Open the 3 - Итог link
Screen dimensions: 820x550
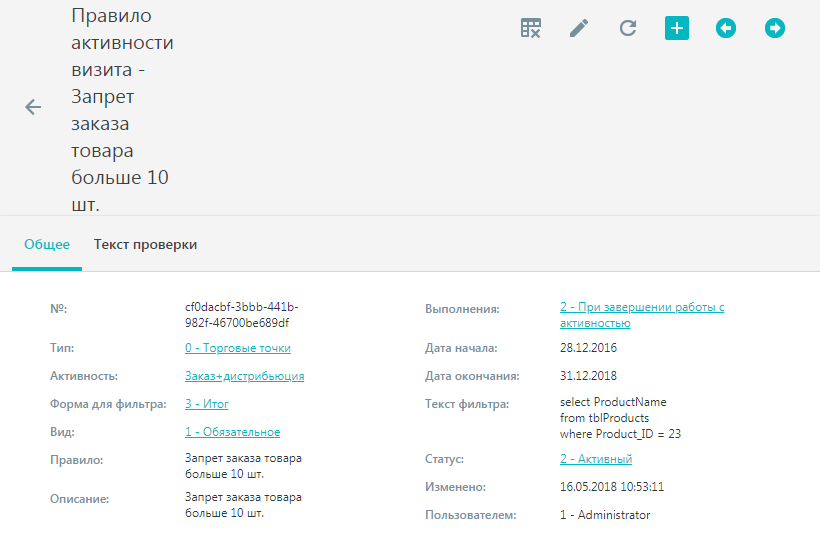(x=207, y=404)
